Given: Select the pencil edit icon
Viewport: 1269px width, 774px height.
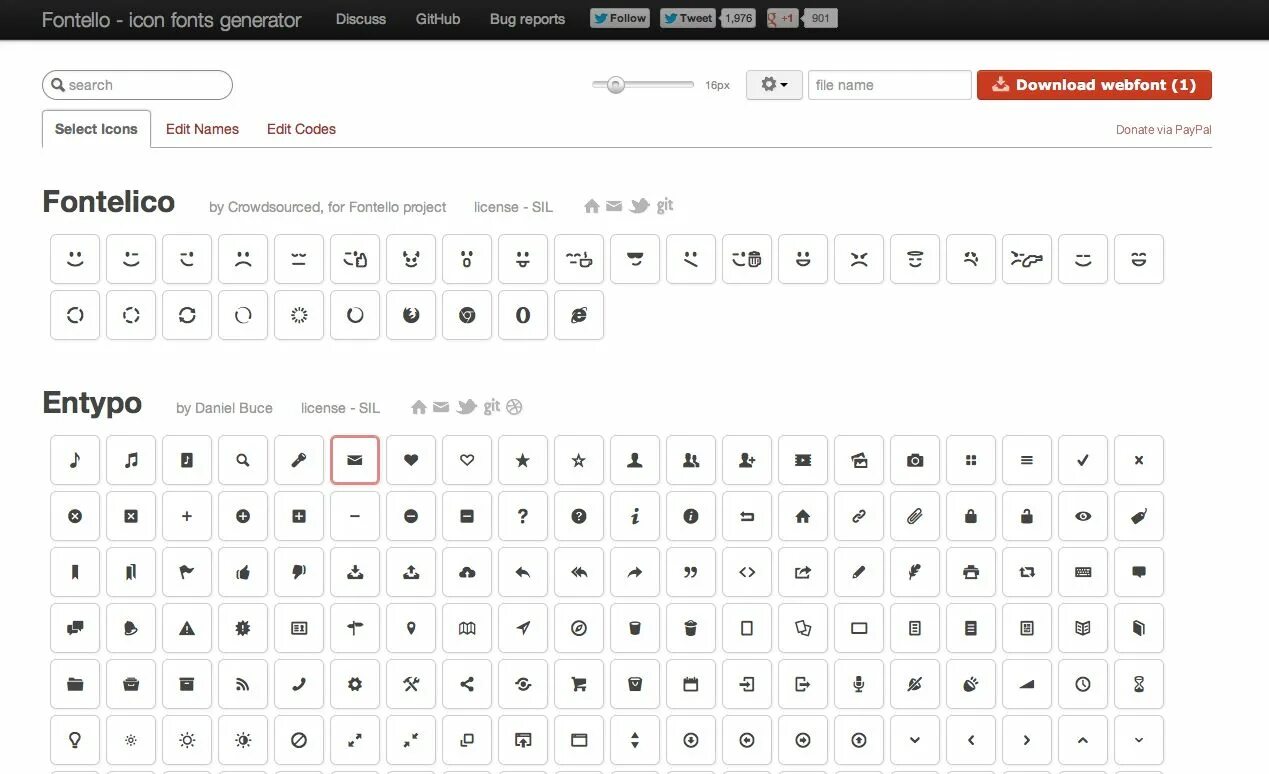Looking at the screenshot, I should tap(859, 572).
